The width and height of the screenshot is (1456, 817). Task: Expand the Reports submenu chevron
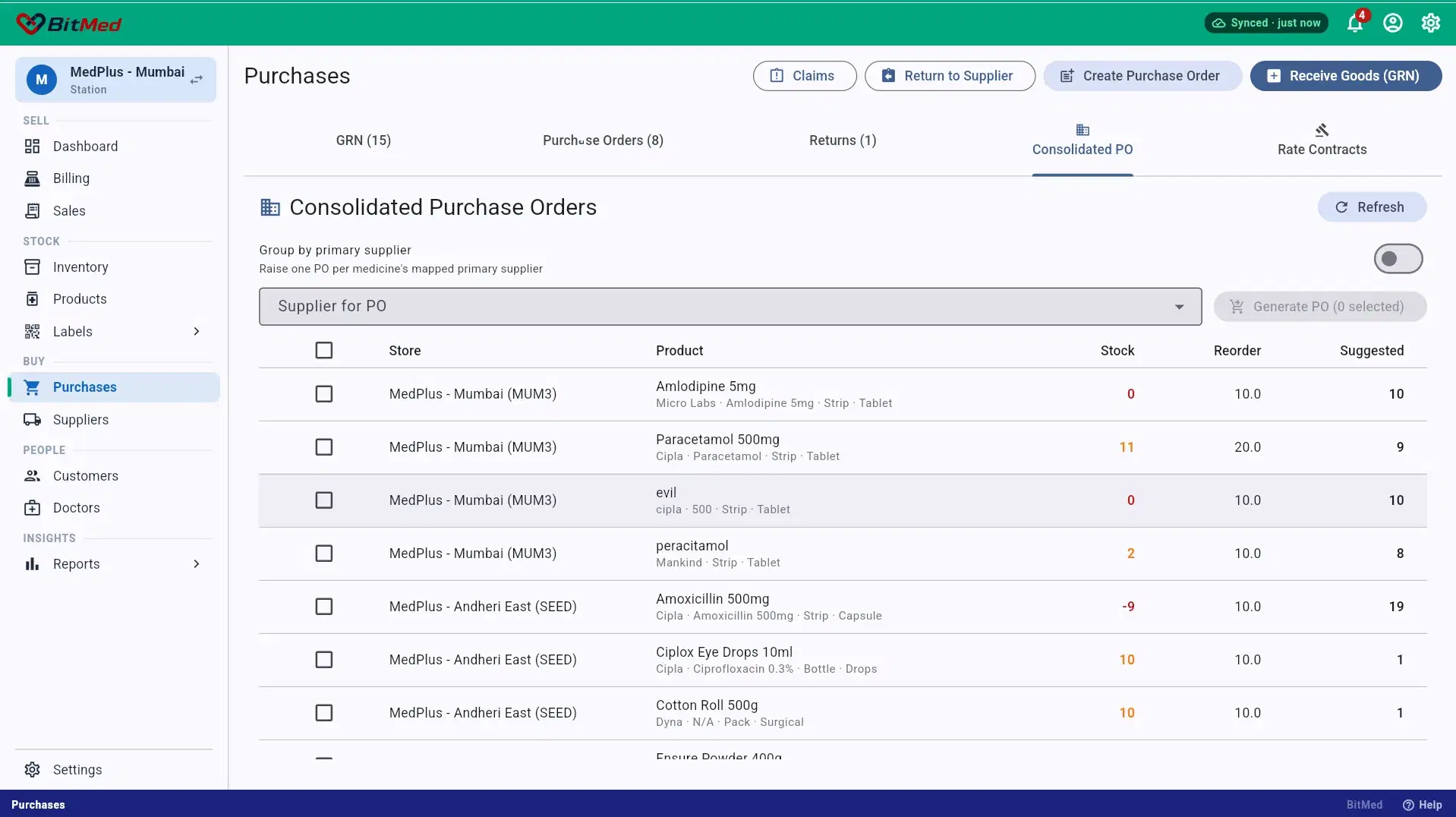pos(197,564)
